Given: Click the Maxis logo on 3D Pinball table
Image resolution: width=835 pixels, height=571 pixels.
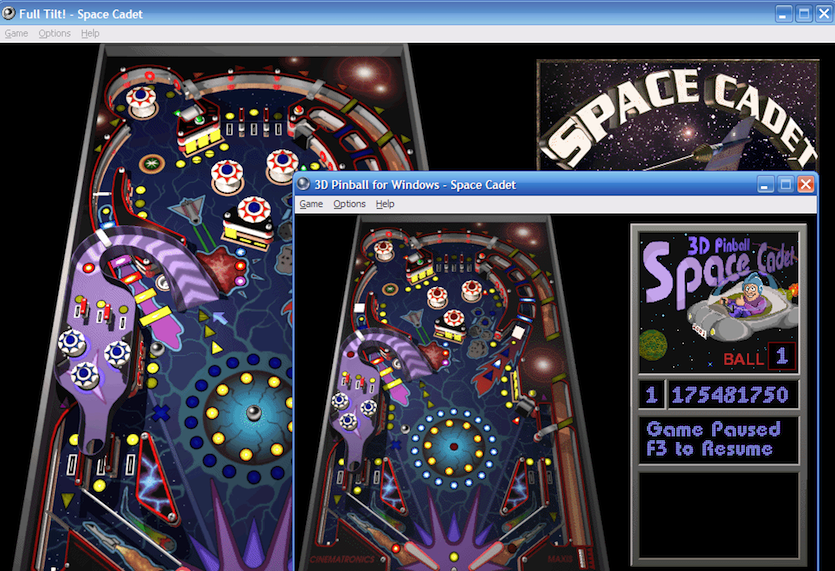Looking at the screenshot, I should click(x=560, y=559).
